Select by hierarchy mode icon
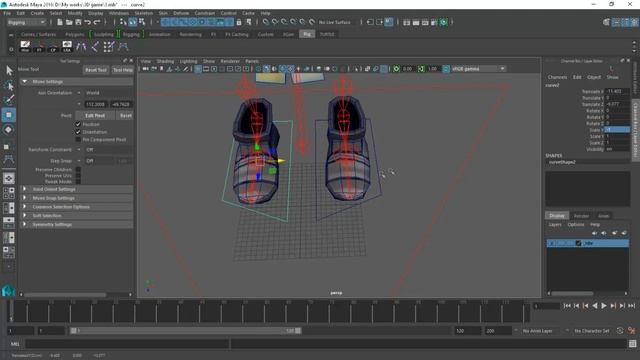Viewport: 640px width, 360px height. pyautogui.click(x=123, y=22)
